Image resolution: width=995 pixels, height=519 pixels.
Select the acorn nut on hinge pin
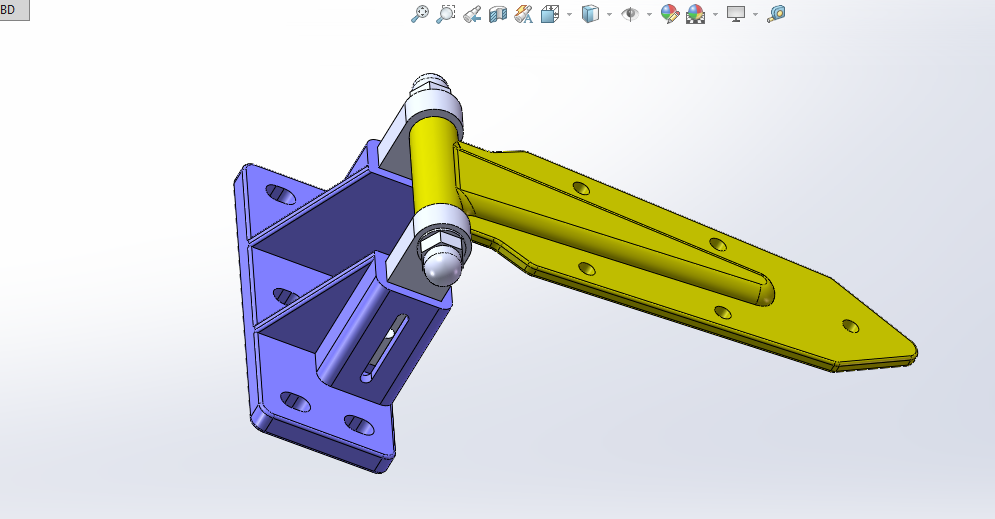click(x=441, y=263)
